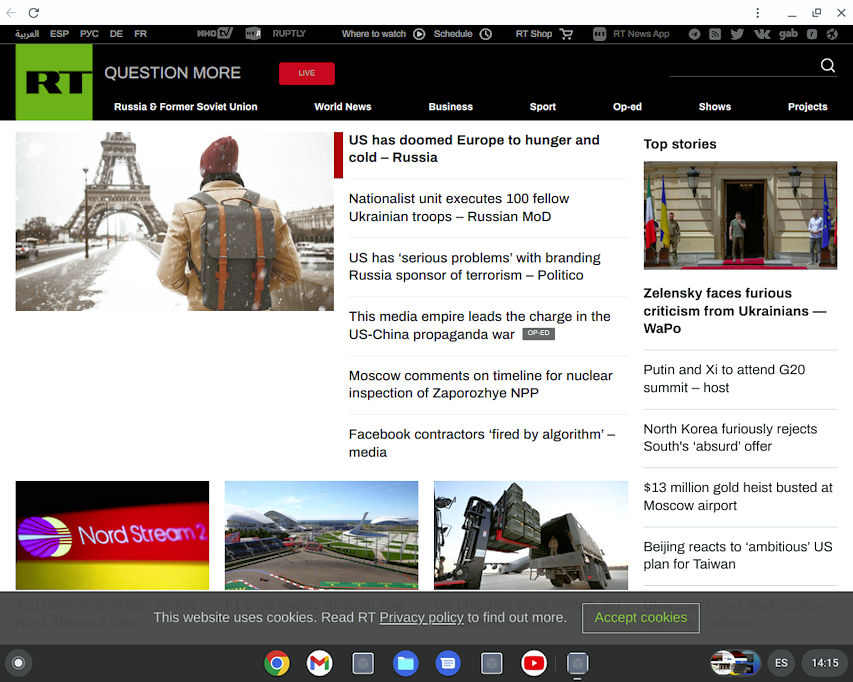Read 'US has doomed Europe to hunger' story

click(x=474, y=148)
